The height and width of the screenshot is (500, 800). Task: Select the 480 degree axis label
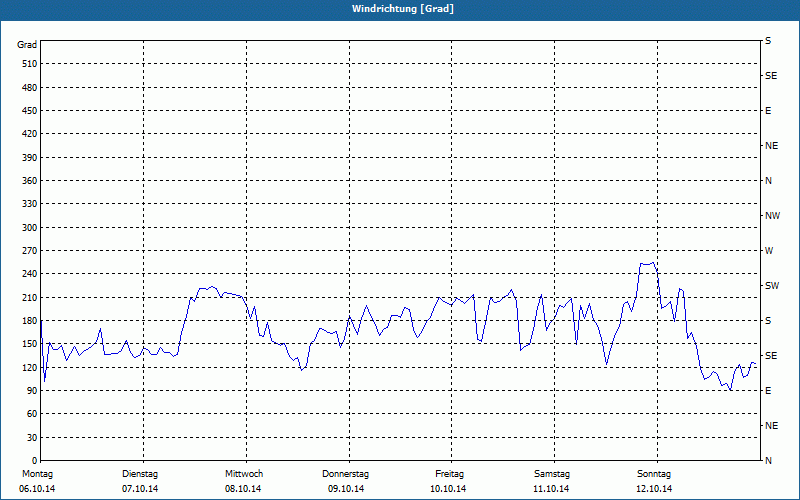tap(30, 88)
